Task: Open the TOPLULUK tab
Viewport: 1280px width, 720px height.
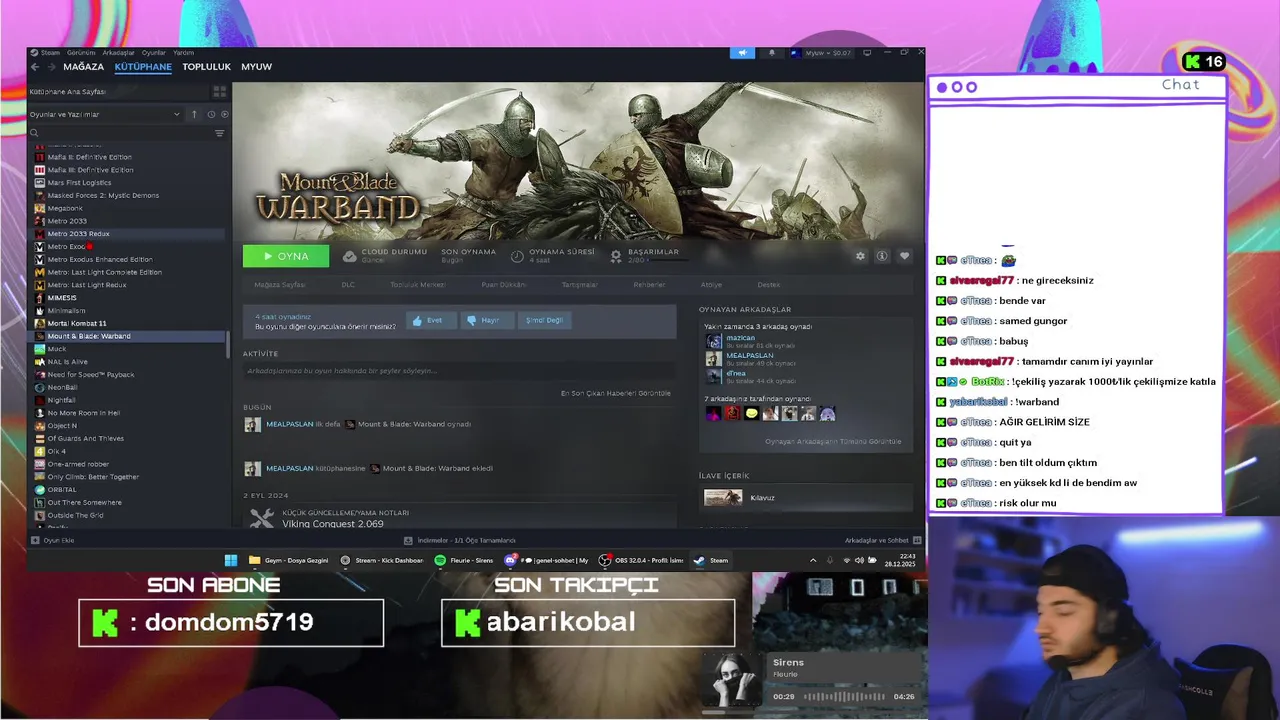Action: pyautogui.click(x=206, y=67)
